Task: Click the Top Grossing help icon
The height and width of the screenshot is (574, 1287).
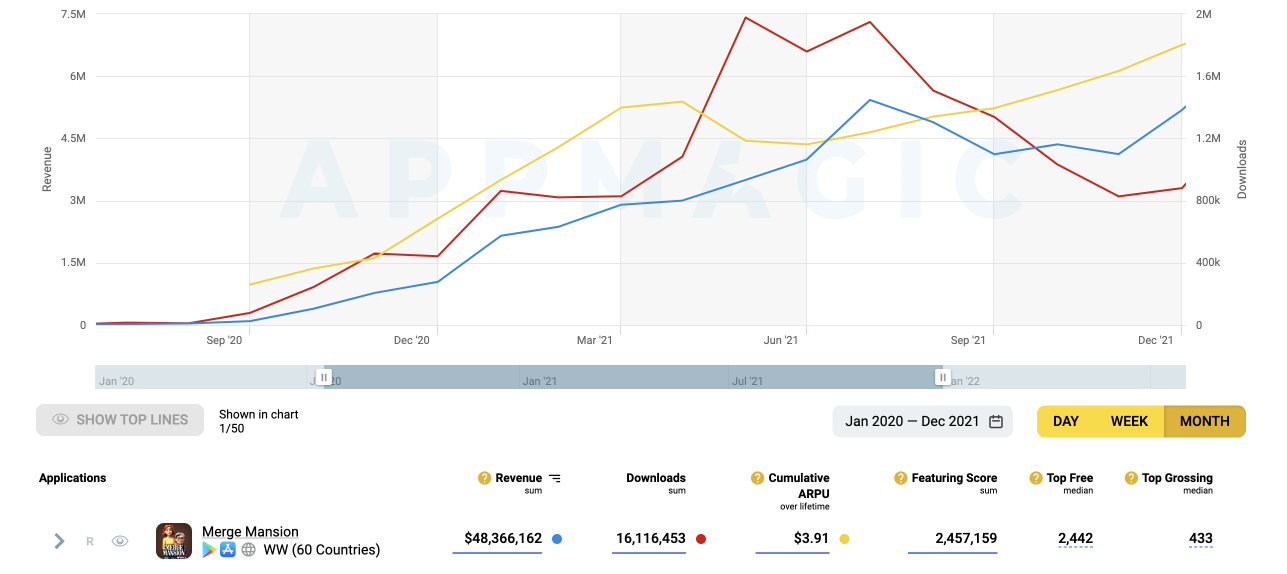Action: (1131, 478)
